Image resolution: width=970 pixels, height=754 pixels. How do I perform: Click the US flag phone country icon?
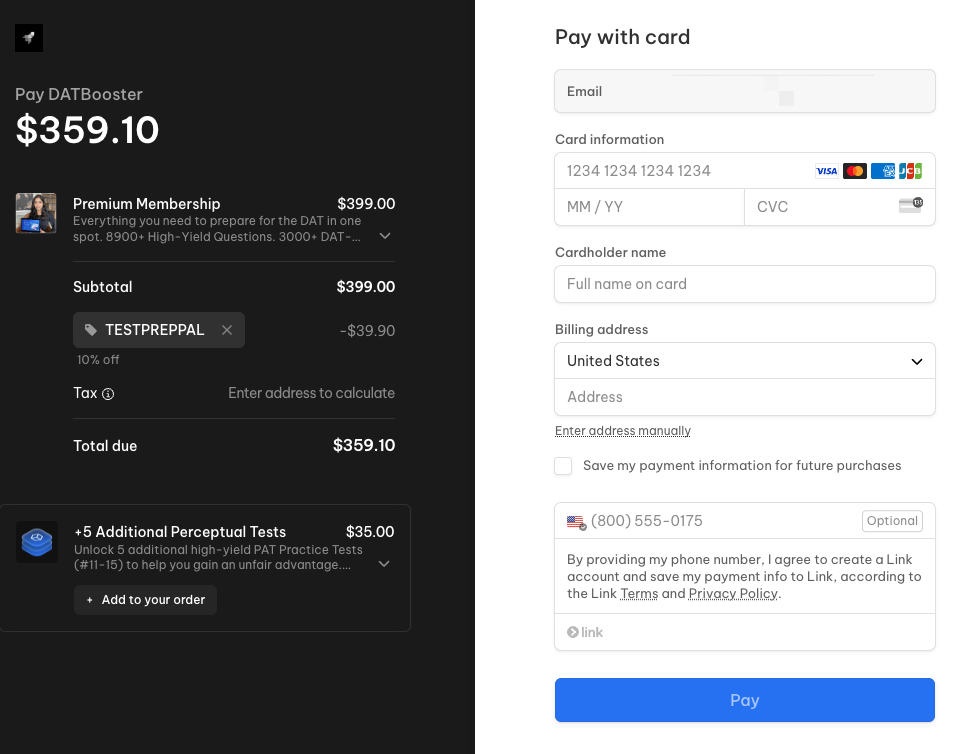coord(576,521)
